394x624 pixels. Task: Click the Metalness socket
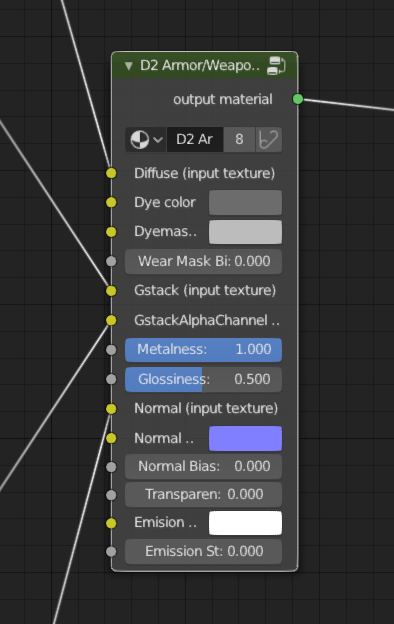pos(111,350)
